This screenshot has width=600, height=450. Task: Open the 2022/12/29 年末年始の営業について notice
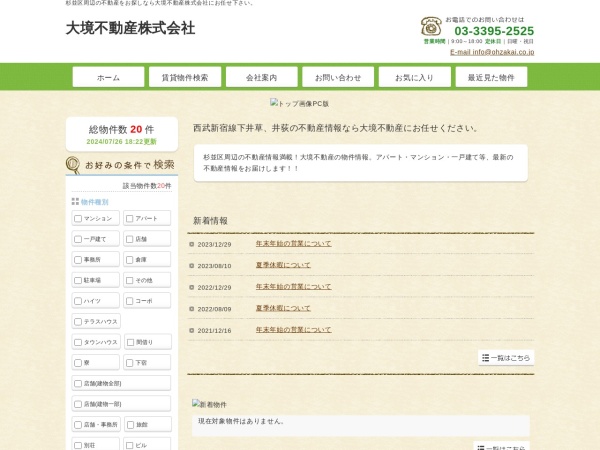click(x=293, y=287)
